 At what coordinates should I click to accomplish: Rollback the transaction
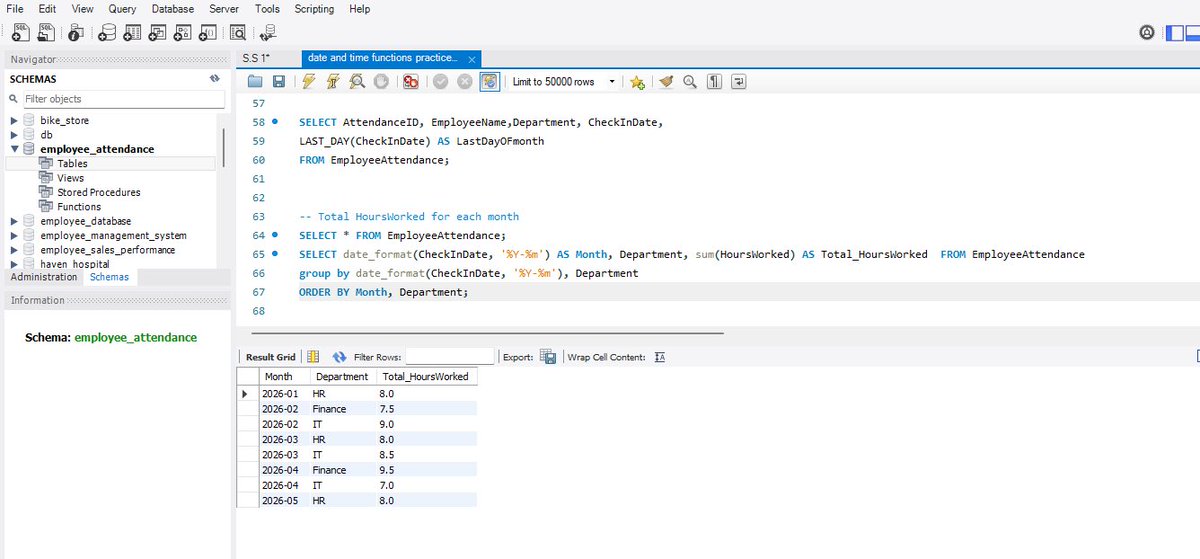(464, 82)
